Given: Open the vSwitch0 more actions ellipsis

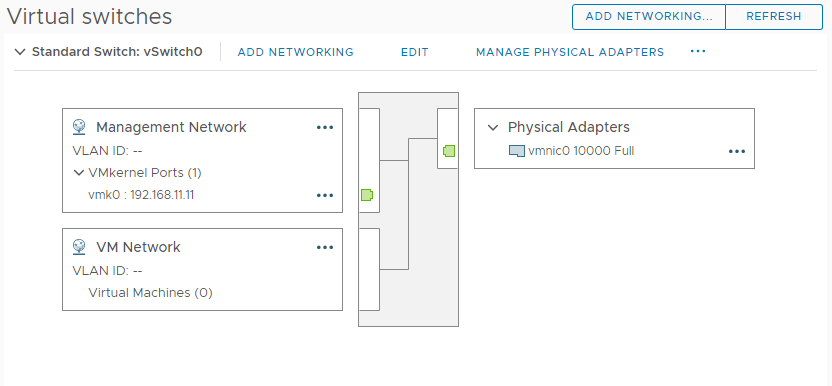Looking at the screenshot, I should [698, 52].
